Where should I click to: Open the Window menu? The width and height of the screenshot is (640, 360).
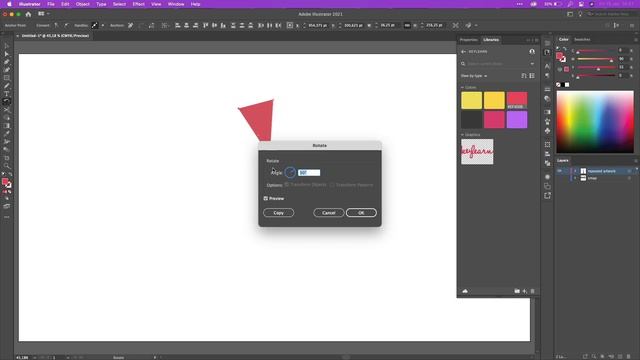176,4
